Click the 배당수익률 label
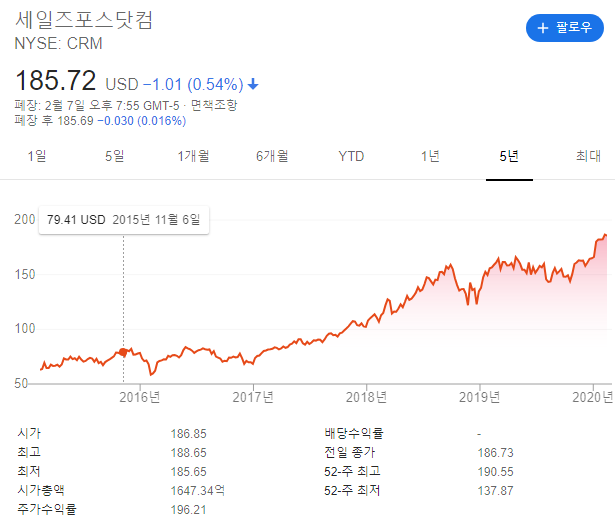 pos(353,433)
